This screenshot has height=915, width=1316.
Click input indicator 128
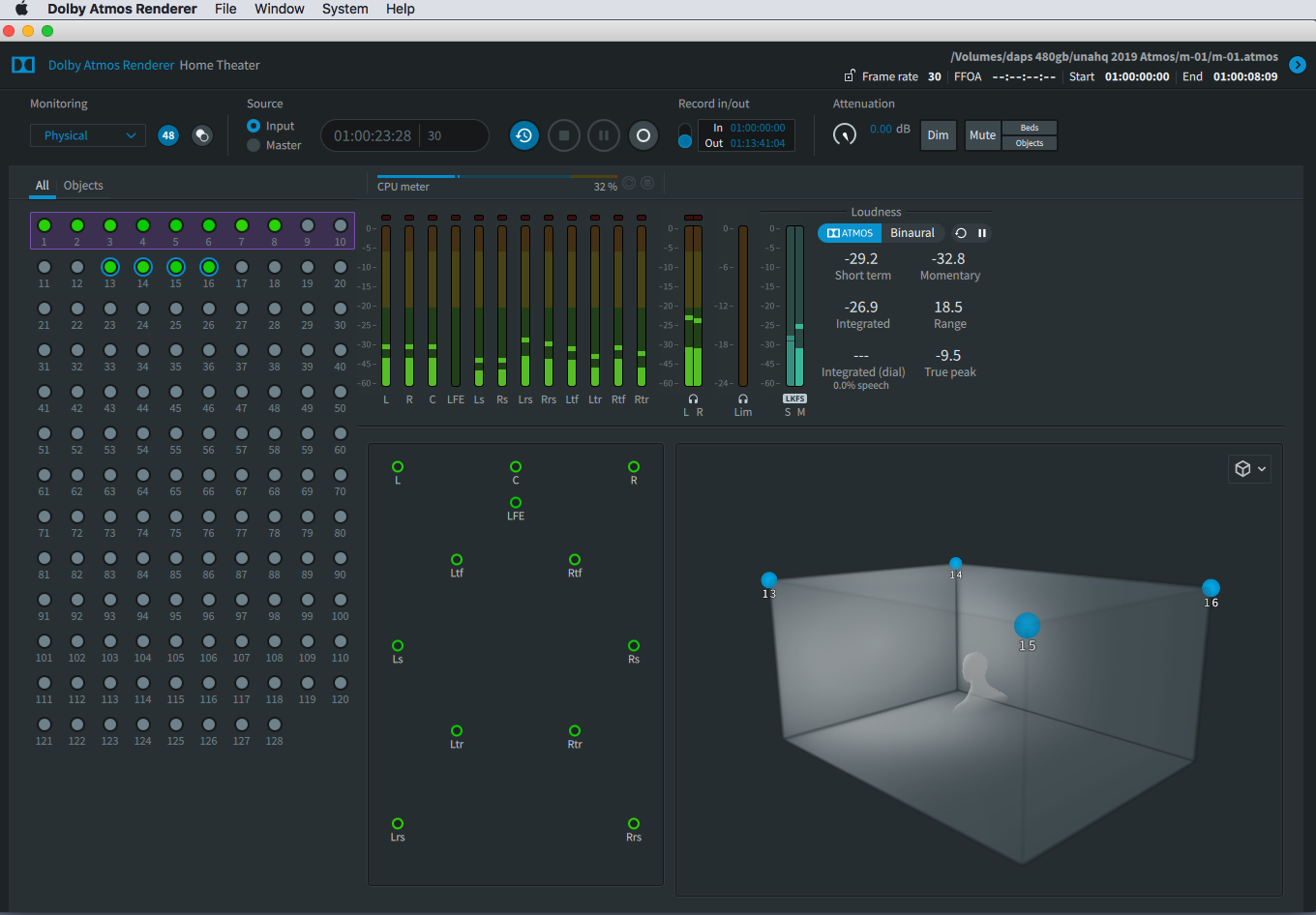click(275, 724)
